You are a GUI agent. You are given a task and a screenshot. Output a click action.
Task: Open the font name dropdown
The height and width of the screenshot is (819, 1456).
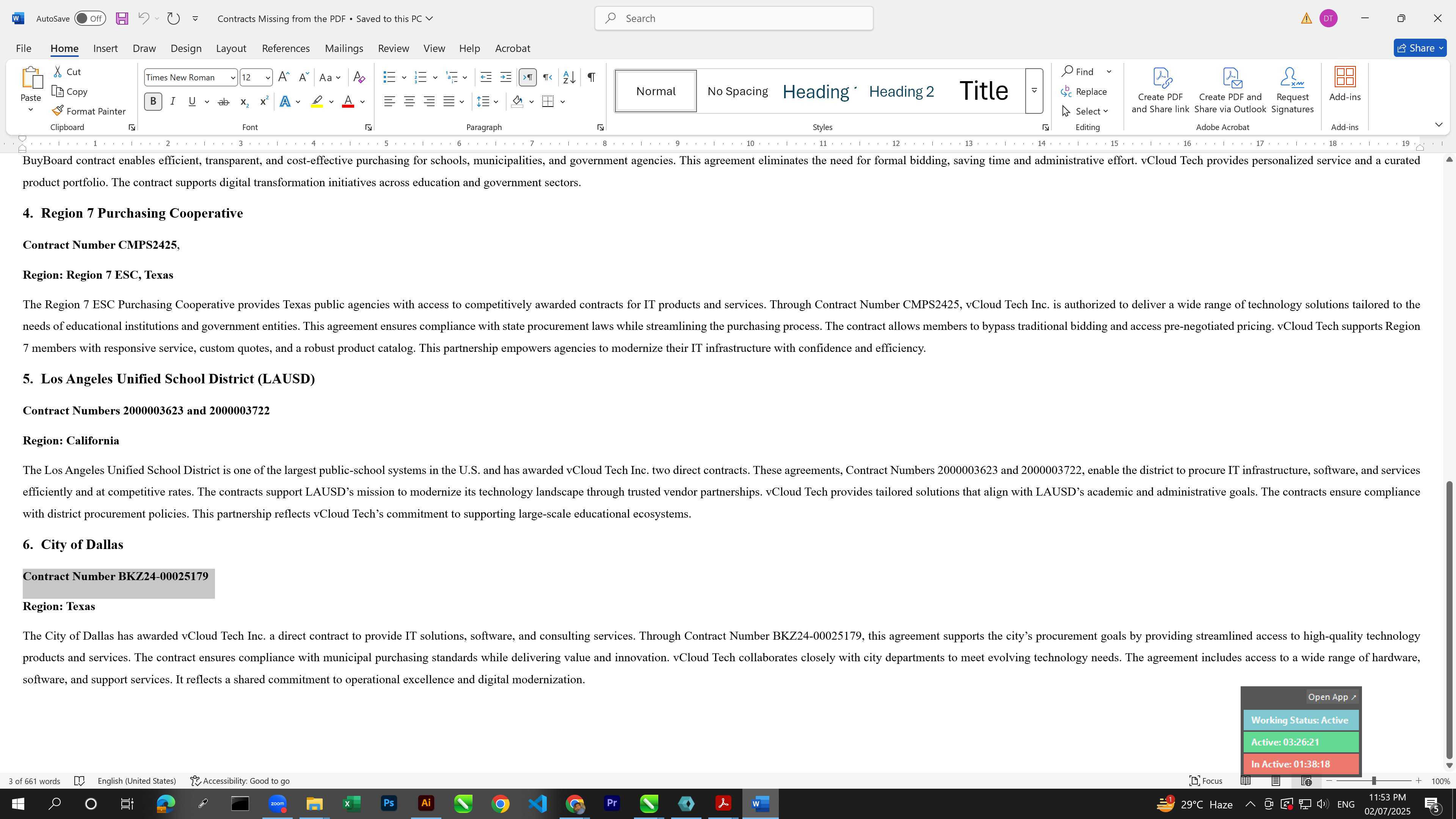(x=234, y=77)
